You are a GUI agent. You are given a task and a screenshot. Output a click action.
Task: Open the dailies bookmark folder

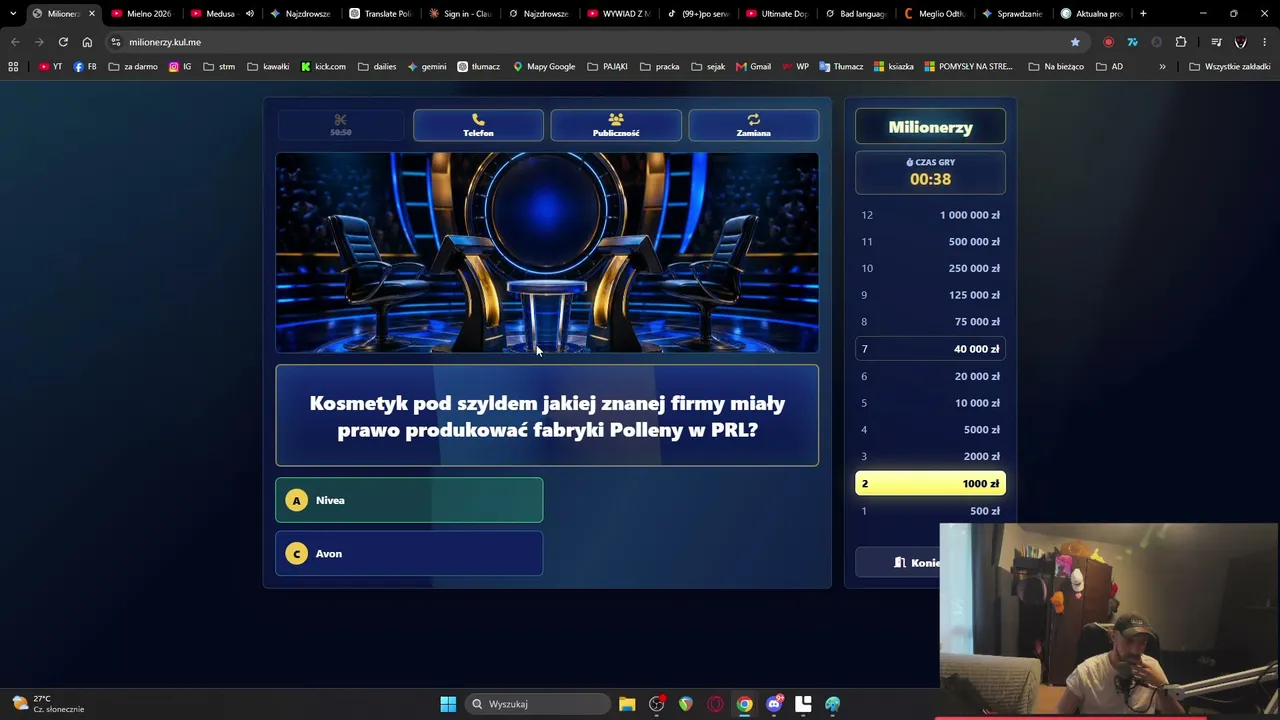(377, 67)
